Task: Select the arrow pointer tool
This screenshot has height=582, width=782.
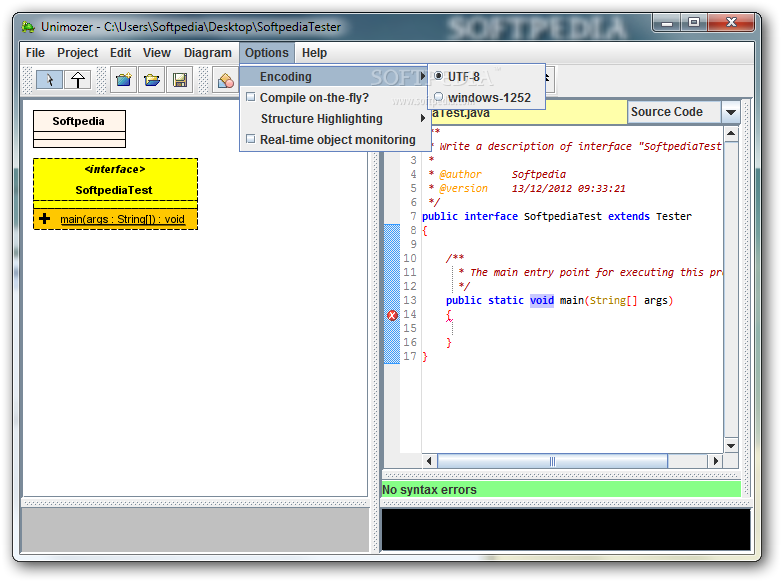Action: (x=49, y=80)
